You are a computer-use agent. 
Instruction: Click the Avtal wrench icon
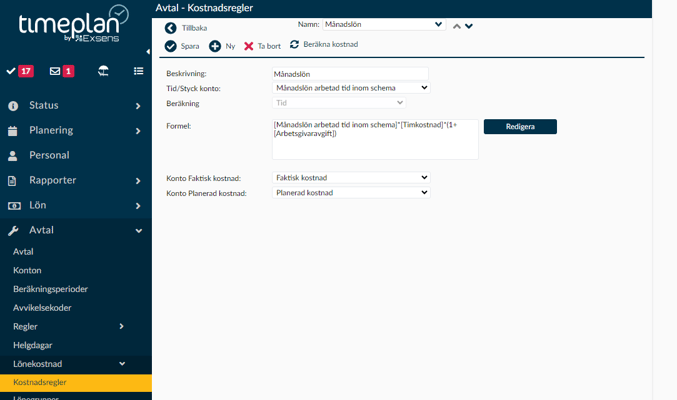(13, 231)
